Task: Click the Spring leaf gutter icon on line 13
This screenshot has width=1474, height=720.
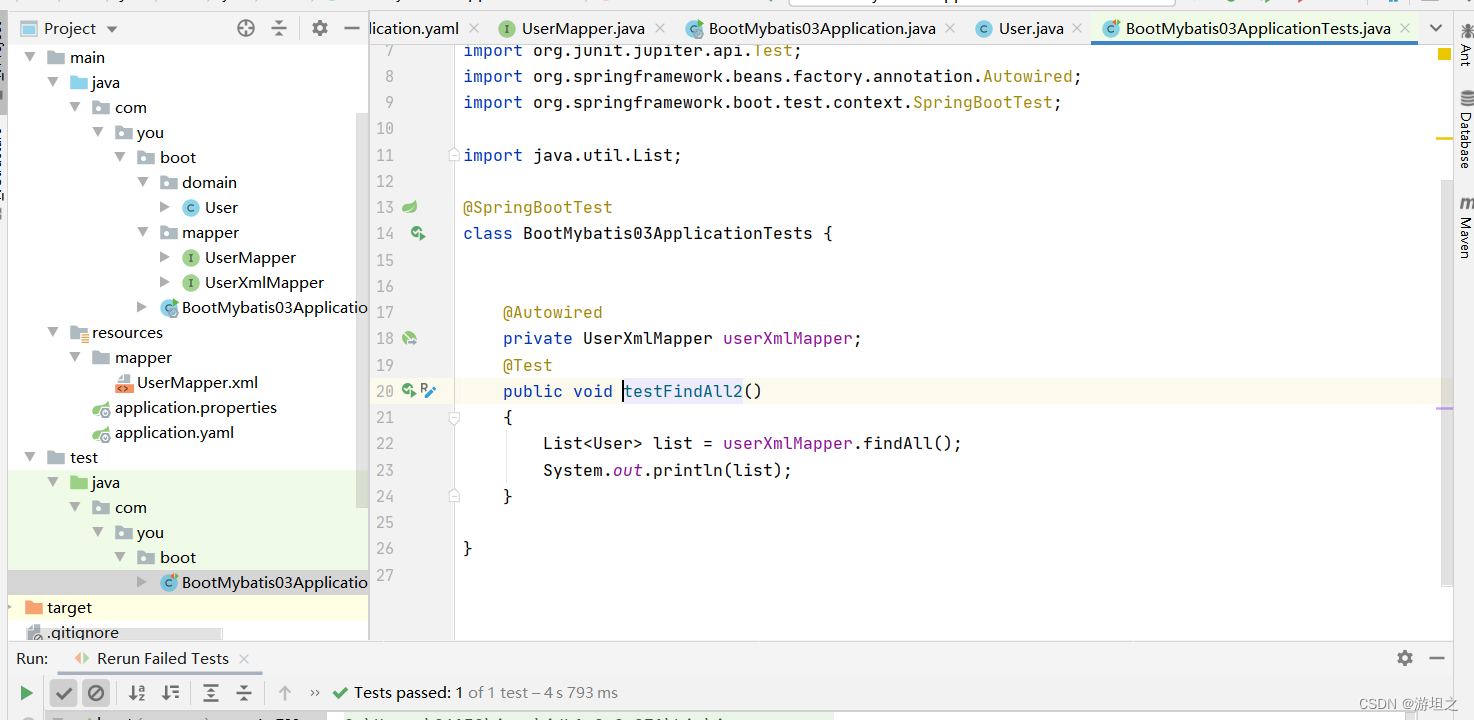Action: tap(410, 207)
